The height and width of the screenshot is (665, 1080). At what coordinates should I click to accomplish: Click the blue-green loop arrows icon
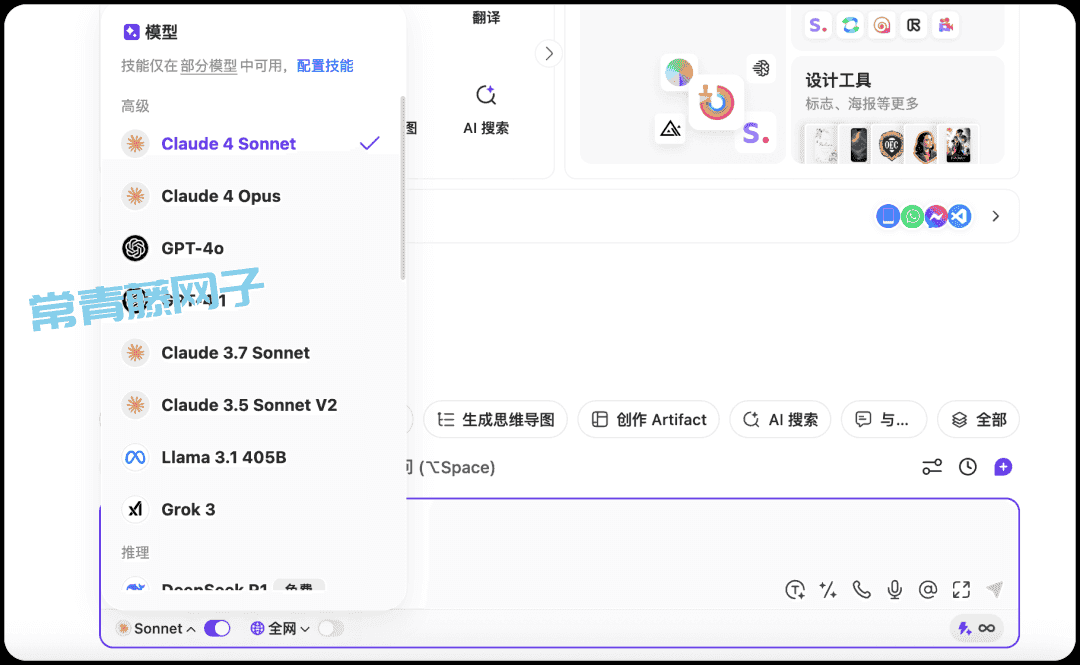click(x=851, y=25)
